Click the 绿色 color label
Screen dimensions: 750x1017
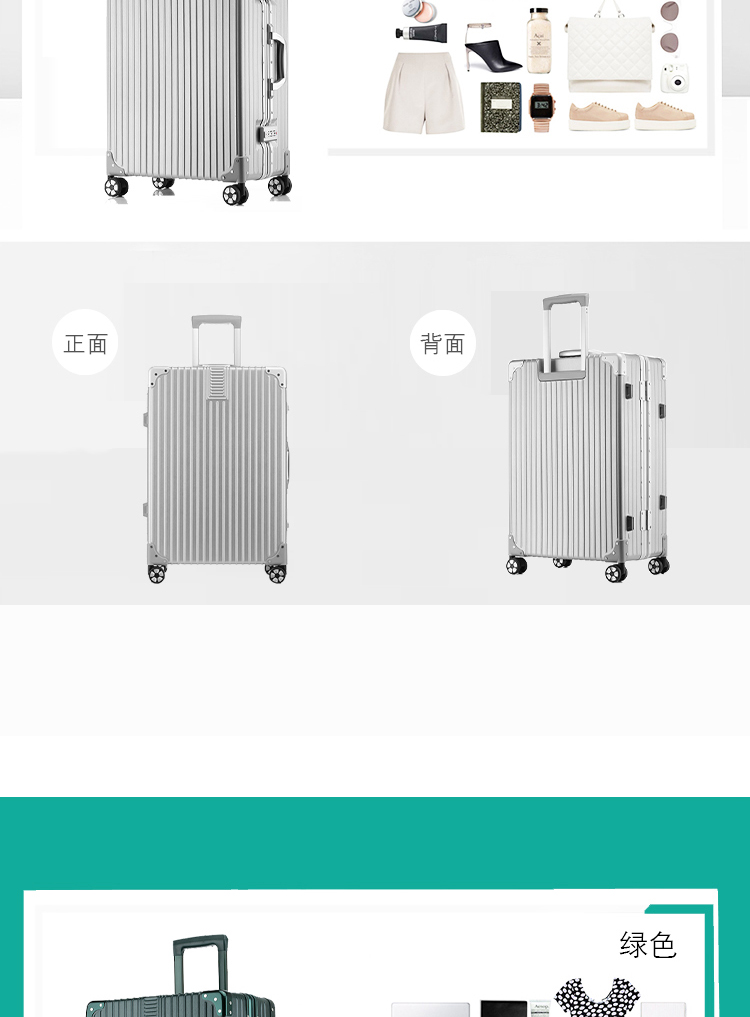pyautogui.click(x=647, y=944)
